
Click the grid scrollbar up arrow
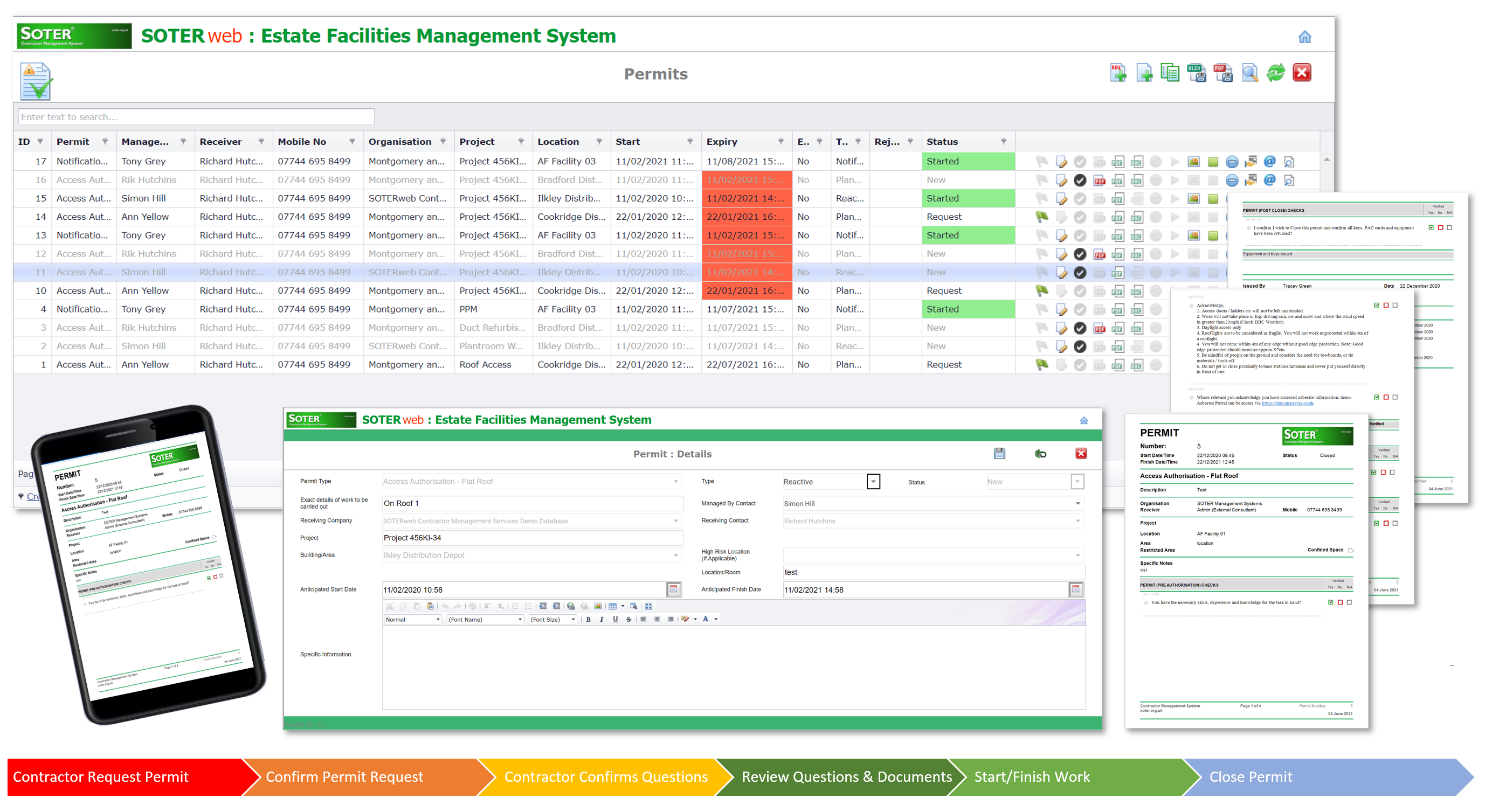(1327, 159)
